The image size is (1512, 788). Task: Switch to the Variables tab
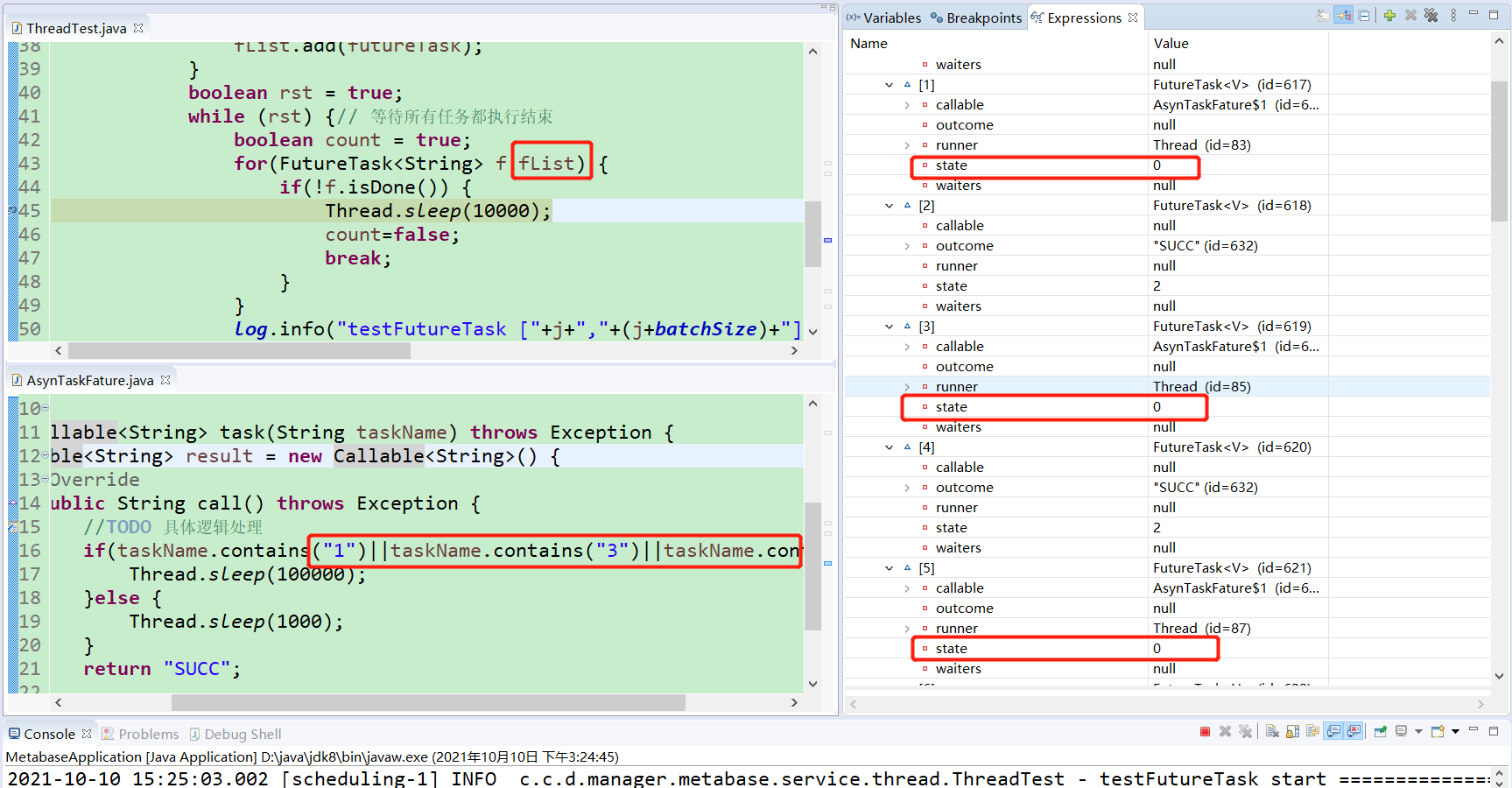[x=883, y=18]
